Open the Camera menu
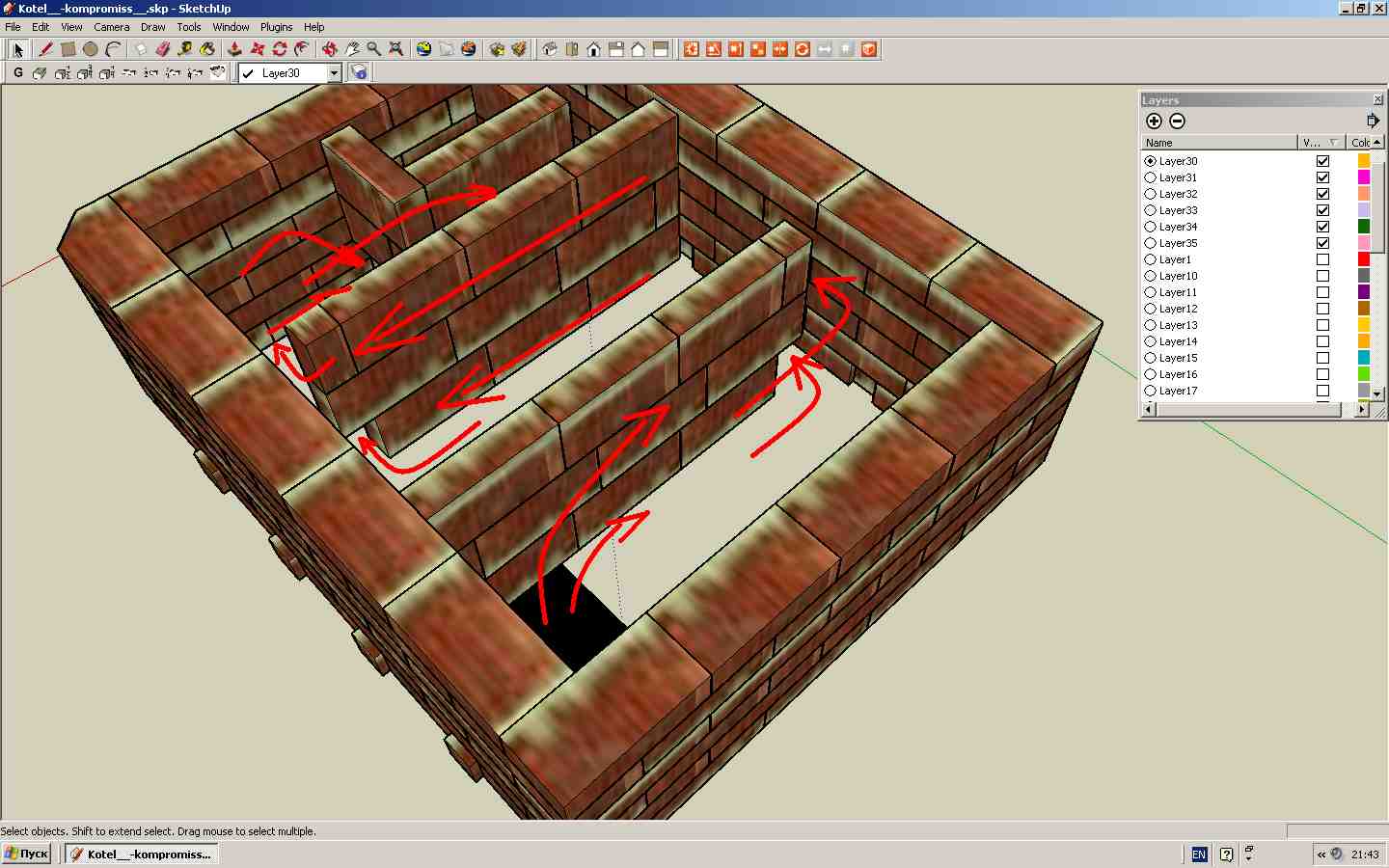 tap(111, 27)
